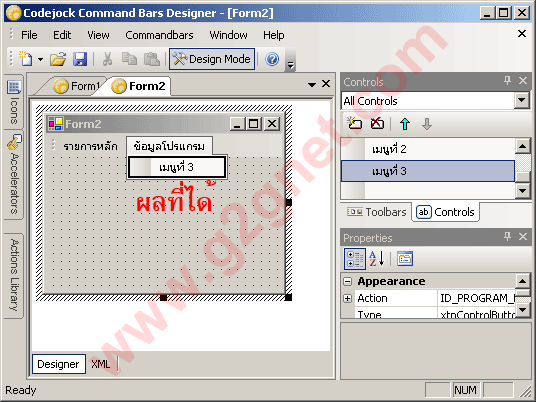The image size is (536, 402).
Task: Collapse the Appearance property category
Action: [348, 281]
